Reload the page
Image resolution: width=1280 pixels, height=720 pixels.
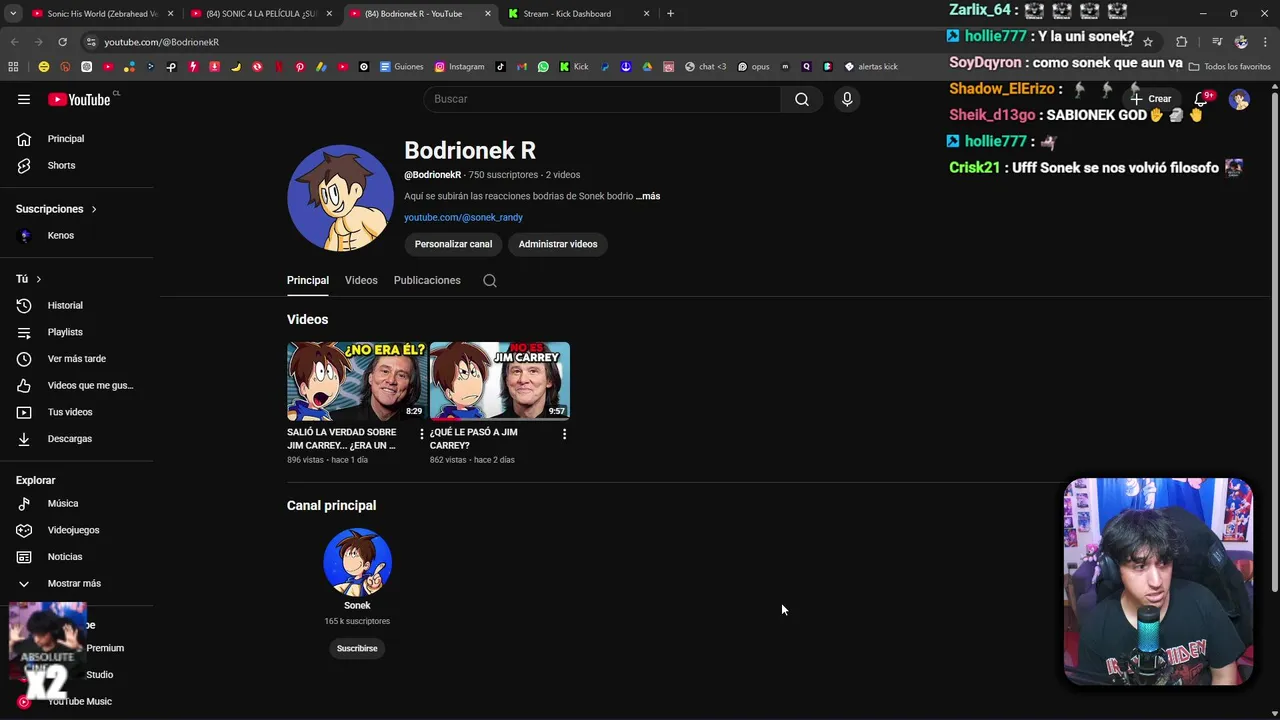pyautogui.click(x=62, y=42)
